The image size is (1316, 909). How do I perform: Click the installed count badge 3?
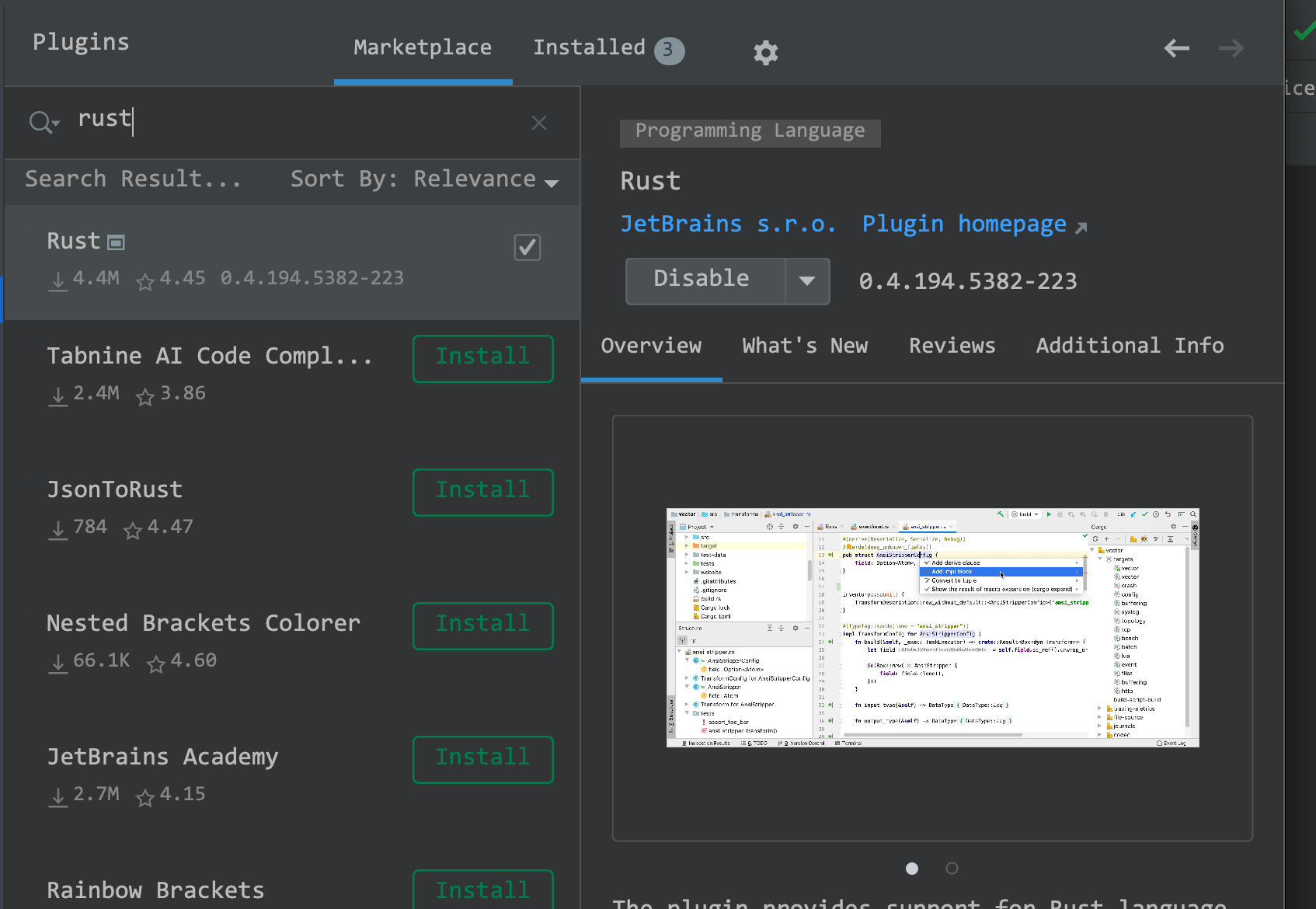[x=669, y=50]
